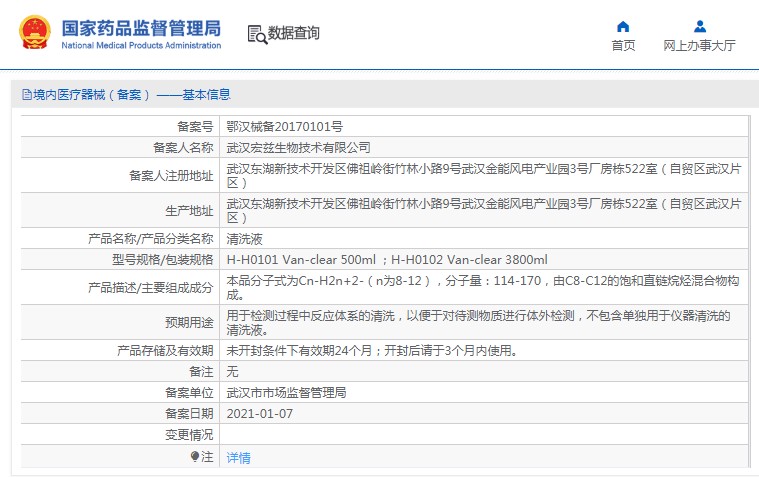Select the value 鄂汉械备20170101号

pyautogui.click(x=285, y=127)
